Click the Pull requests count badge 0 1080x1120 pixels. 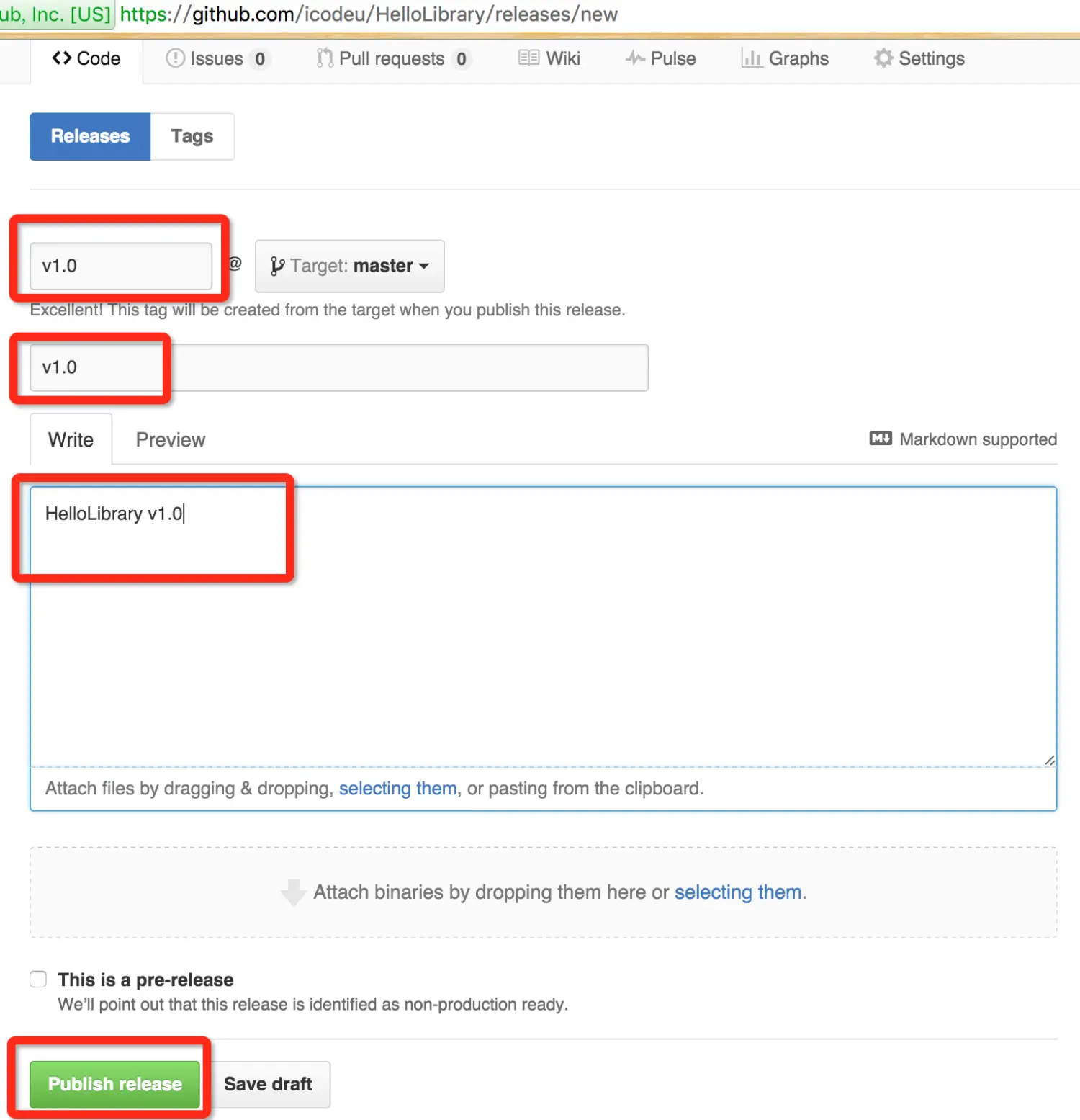(x=462, y=59)
